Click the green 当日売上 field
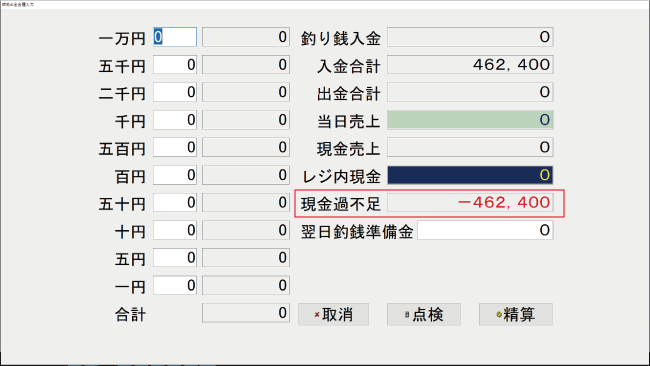Screen dimensions: 650x366 point(470,120)
